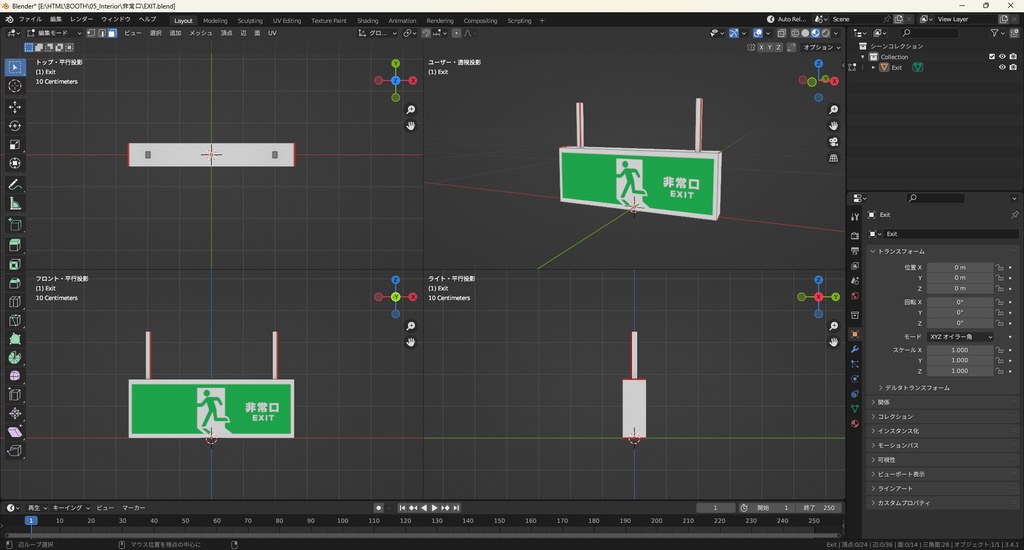Select the Shrink/Fatten tool
1024x550 pixels.
click(x=15, y=413)
